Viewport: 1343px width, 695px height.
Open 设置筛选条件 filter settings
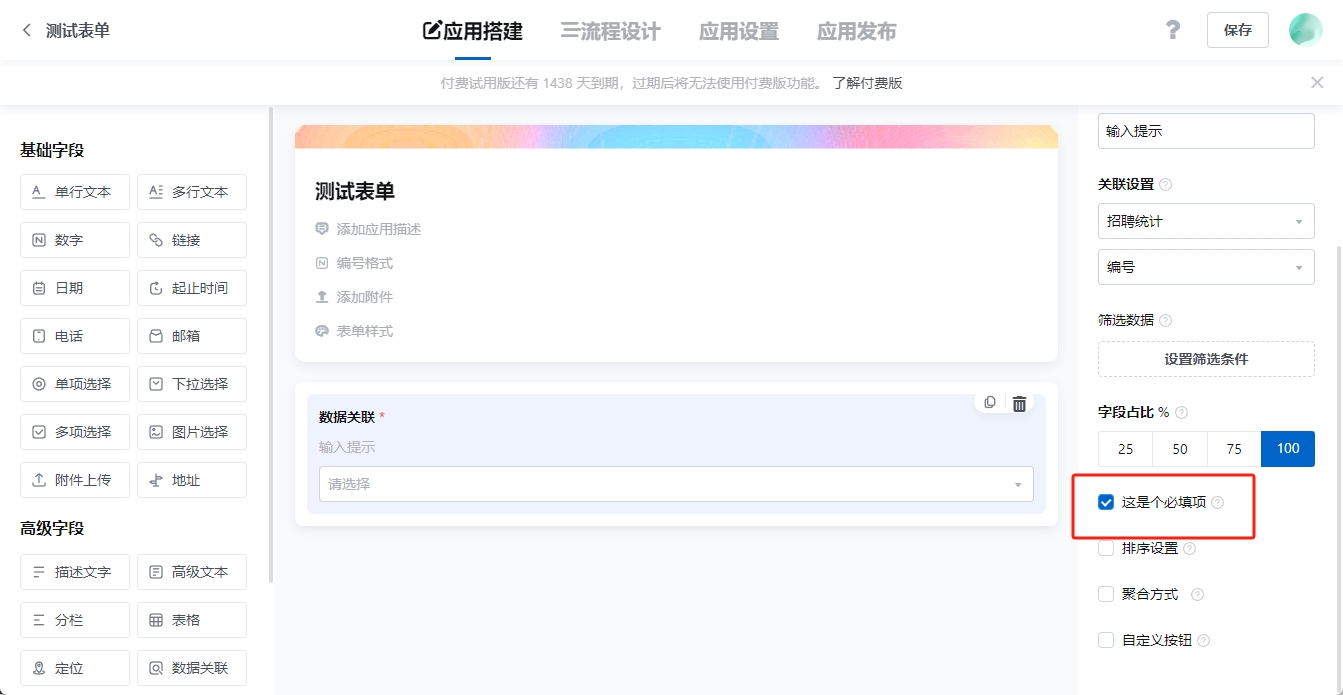tap(1206, 358)
